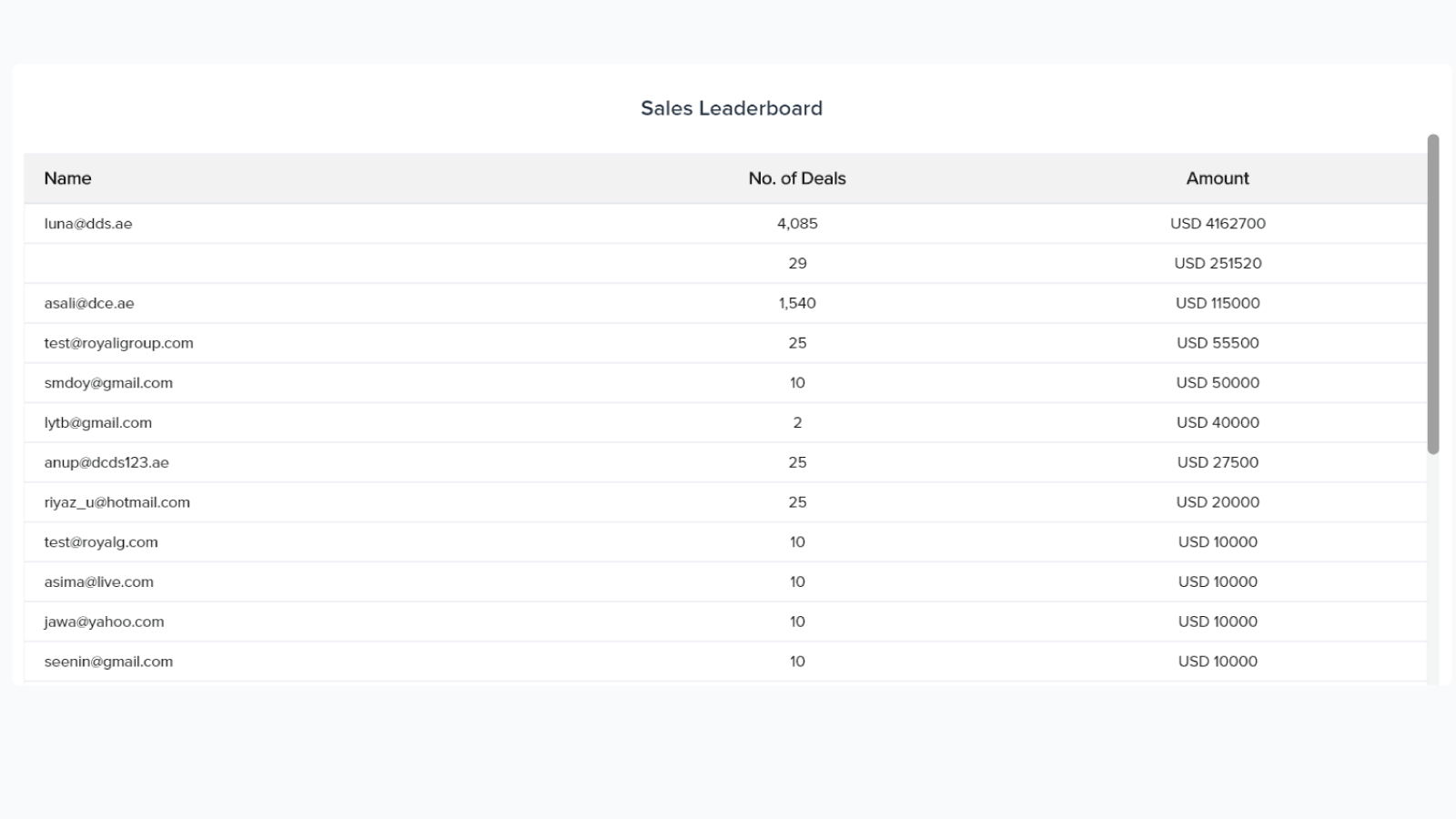This screenshot has height=819, width=1456.
Task: Select the Amount column header
Action: [1217, 178]
